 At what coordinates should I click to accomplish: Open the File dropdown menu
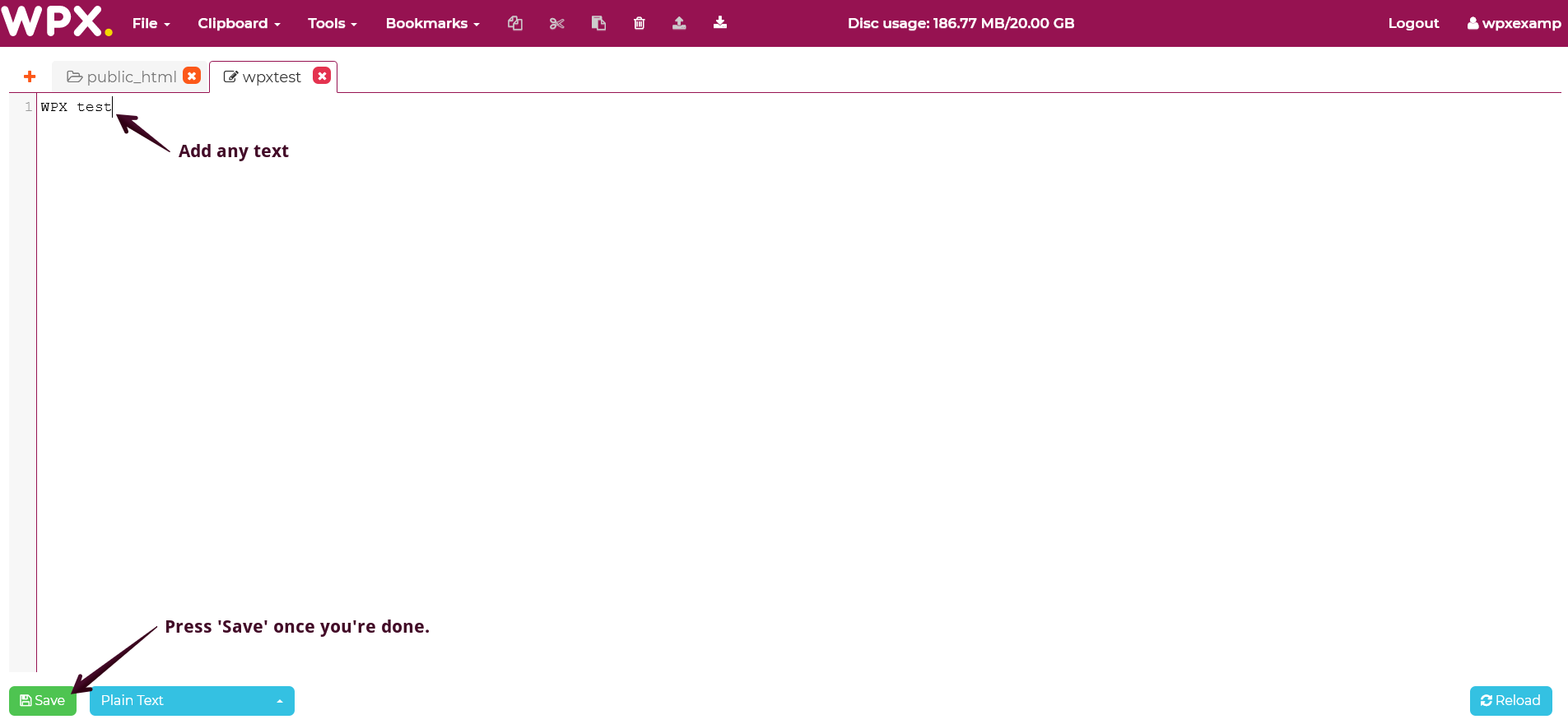point(151,23)
